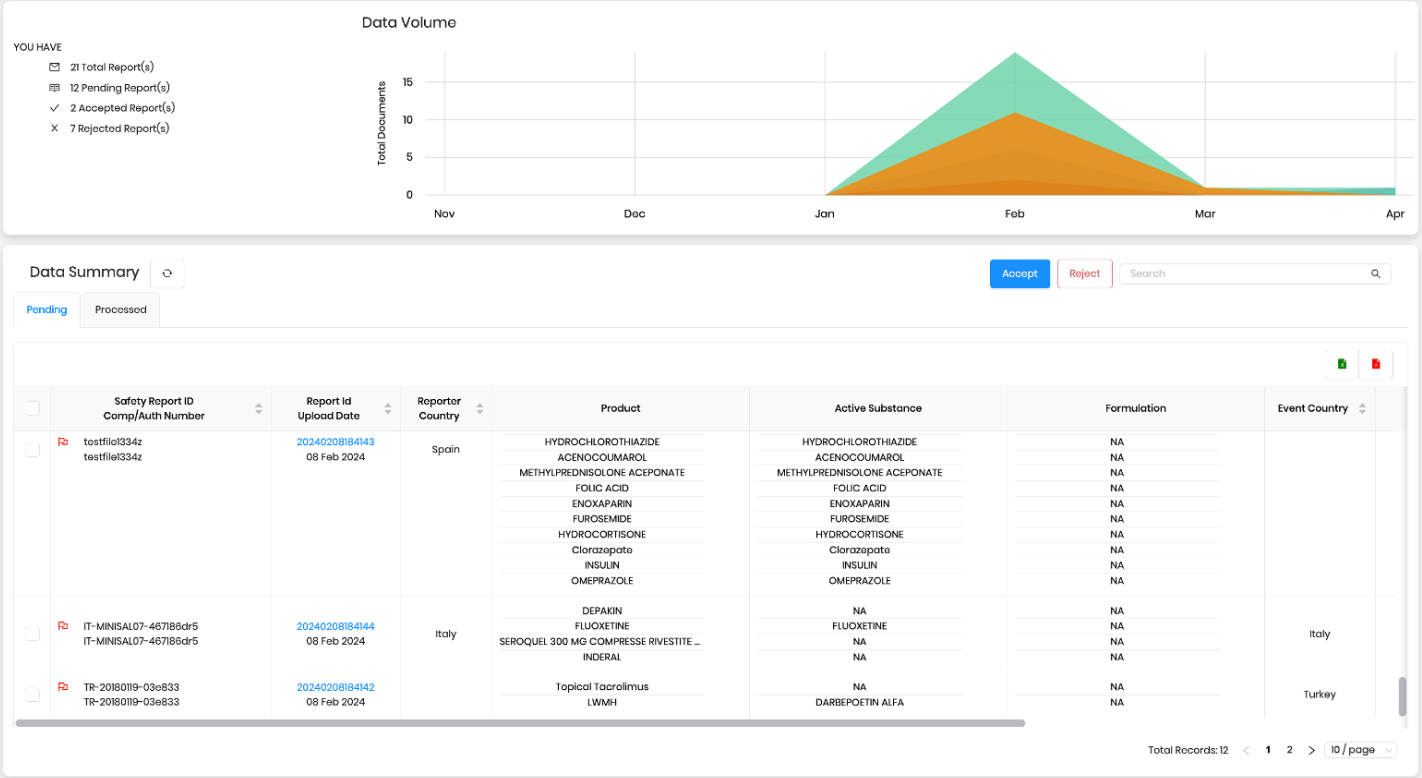Click into the Search input field

click(1244, 274)
